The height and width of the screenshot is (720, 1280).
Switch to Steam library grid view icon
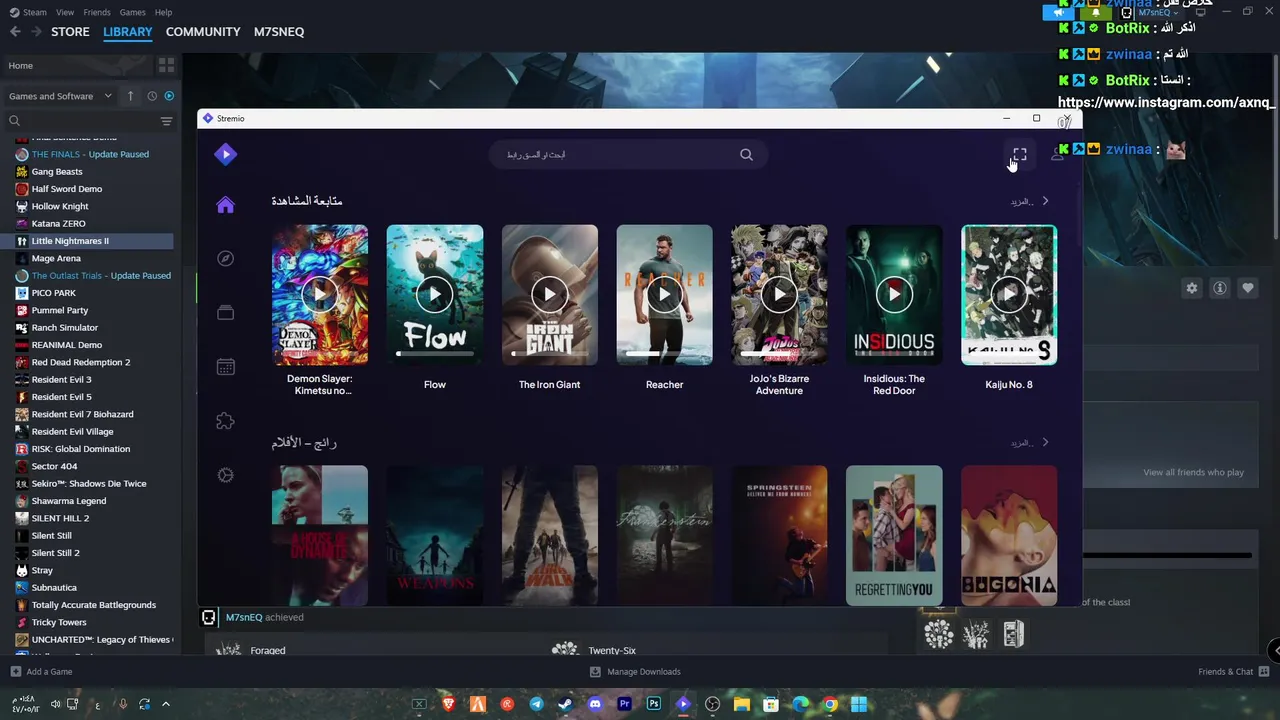point(166,65)
